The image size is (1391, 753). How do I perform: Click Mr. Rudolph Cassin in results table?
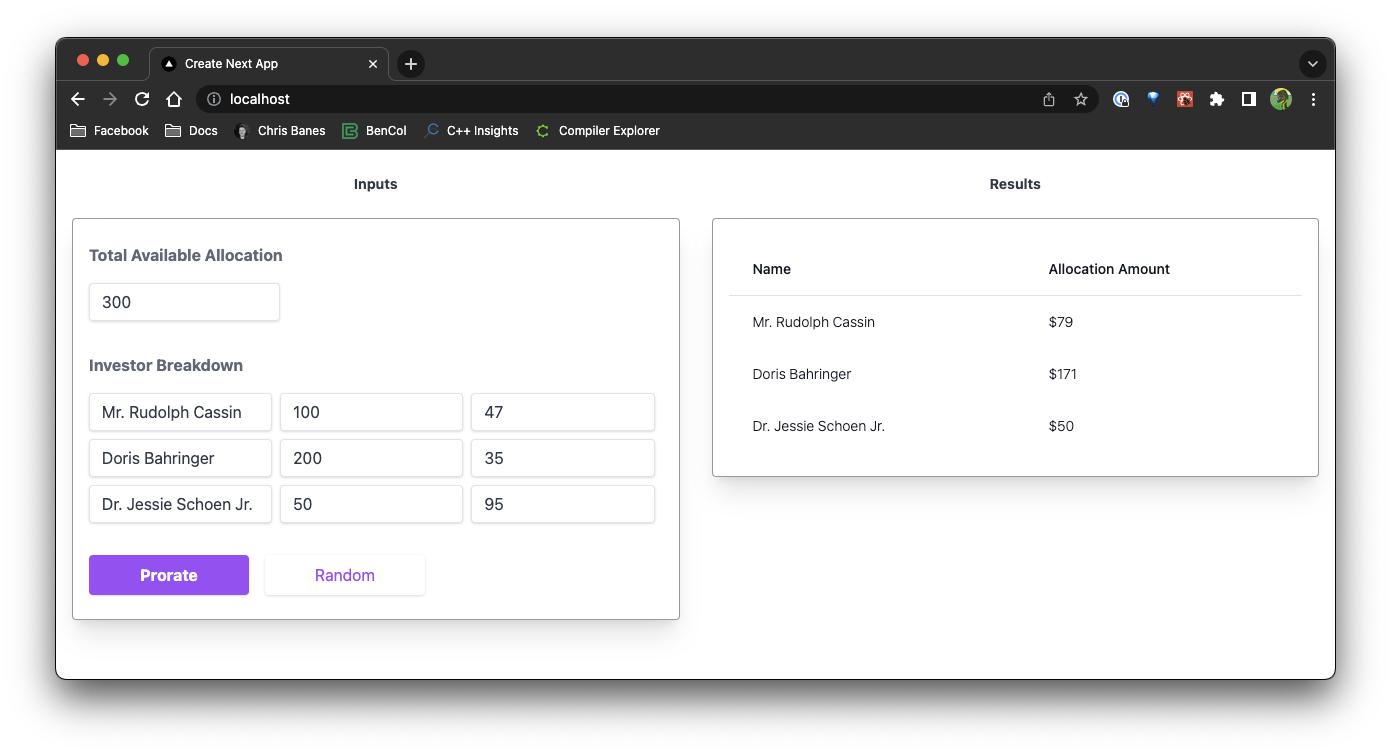[x=814, y=322]
